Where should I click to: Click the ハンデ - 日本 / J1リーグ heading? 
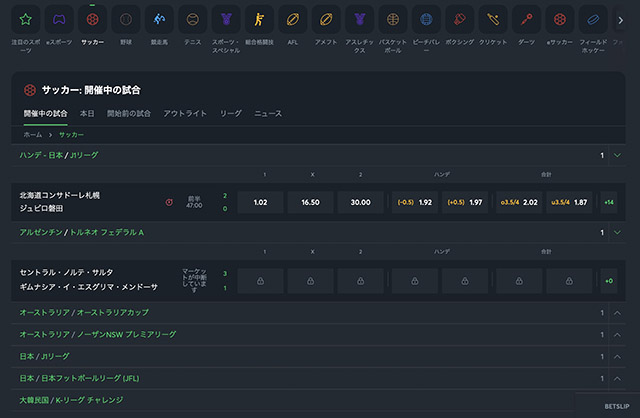(59, 155)
